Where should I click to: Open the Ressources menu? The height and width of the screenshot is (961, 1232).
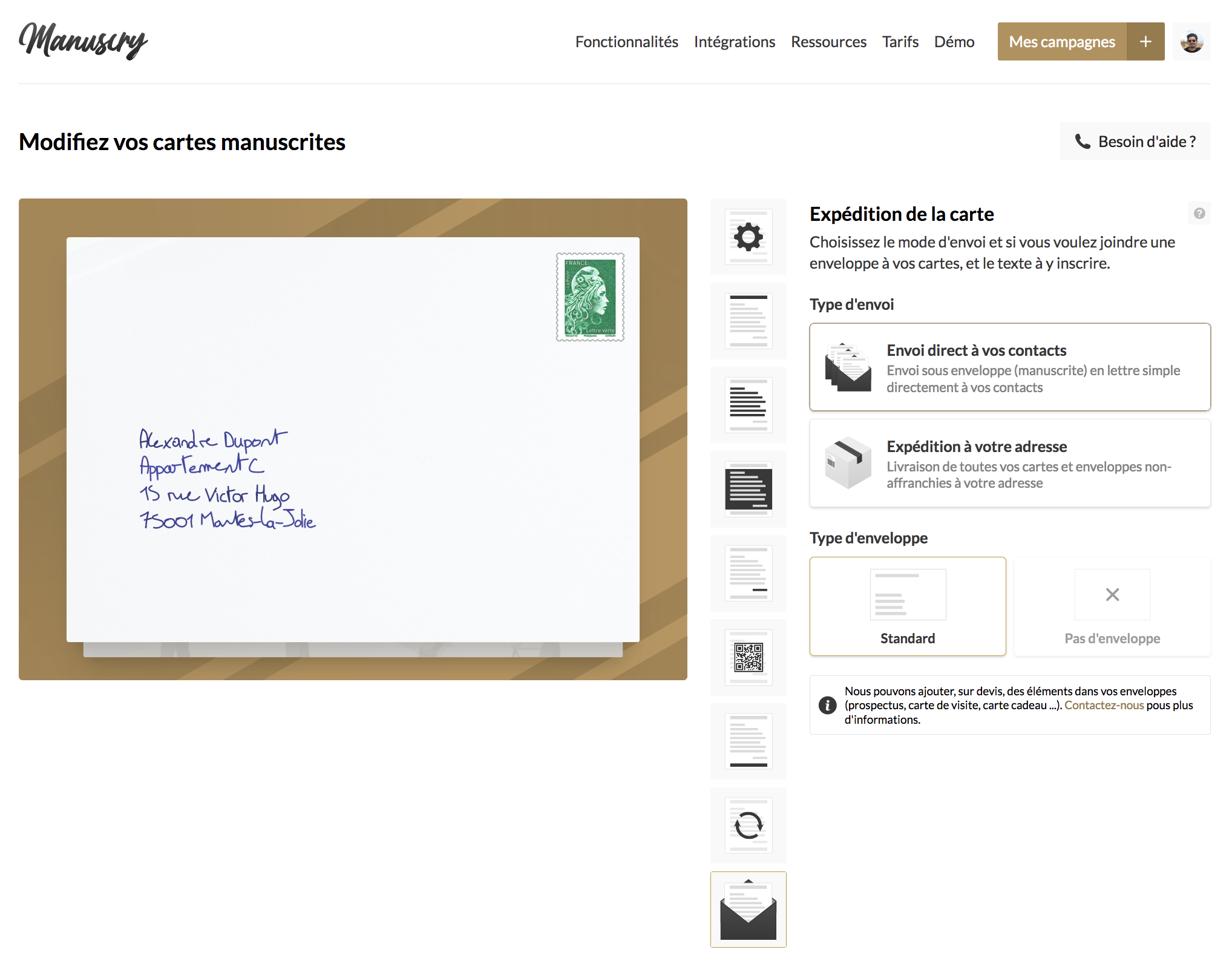(x=828, y=42)
